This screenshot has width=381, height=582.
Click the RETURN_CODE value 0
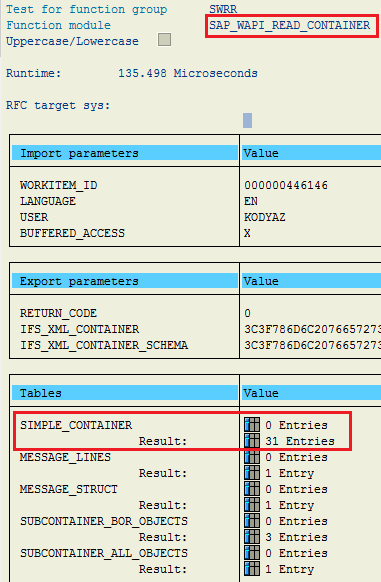coord(247,313)
